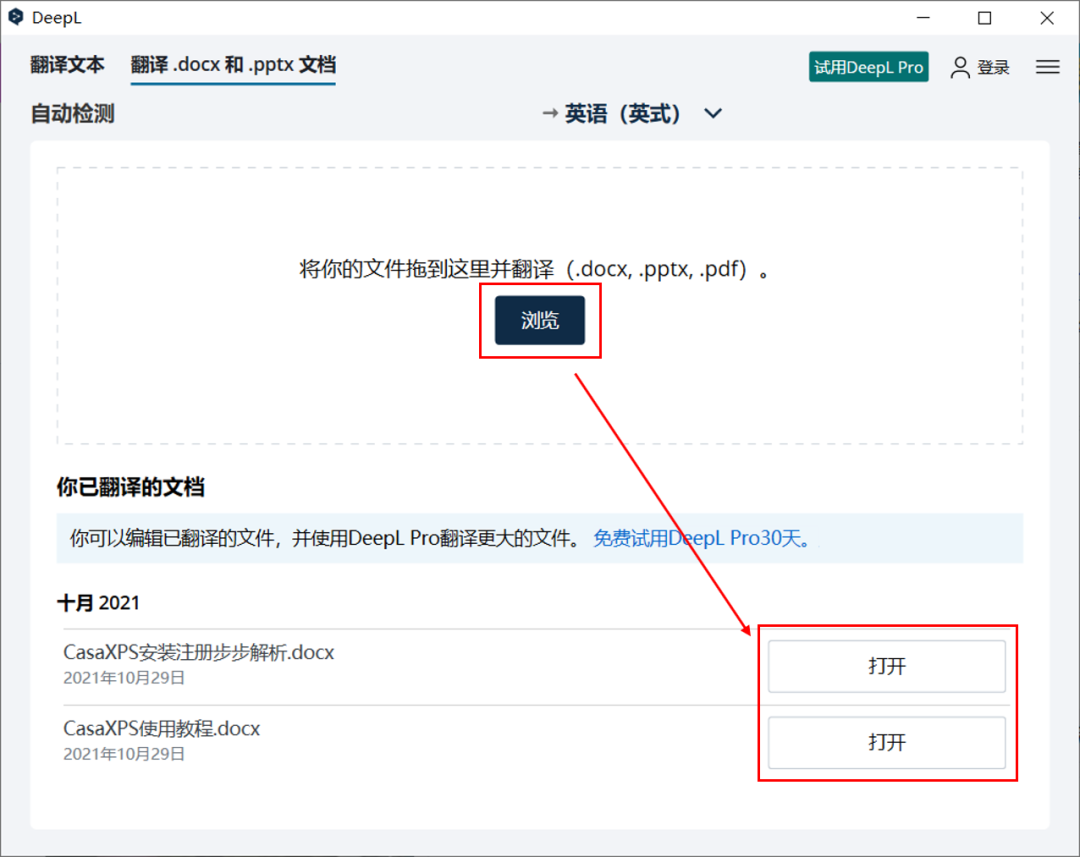
Task: Open the 自动检测 source language selector
Action: coord(72,114)
